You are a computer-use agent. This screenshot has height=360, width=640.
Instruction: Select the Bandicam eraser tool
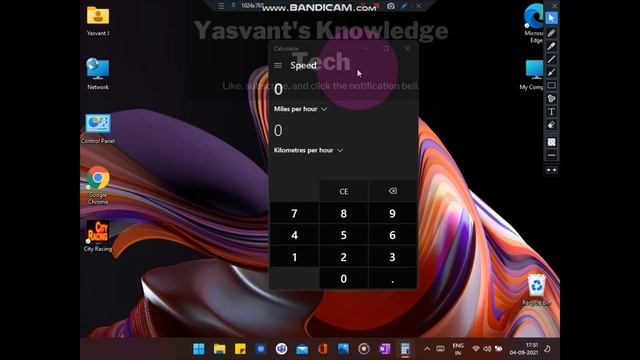551,125
